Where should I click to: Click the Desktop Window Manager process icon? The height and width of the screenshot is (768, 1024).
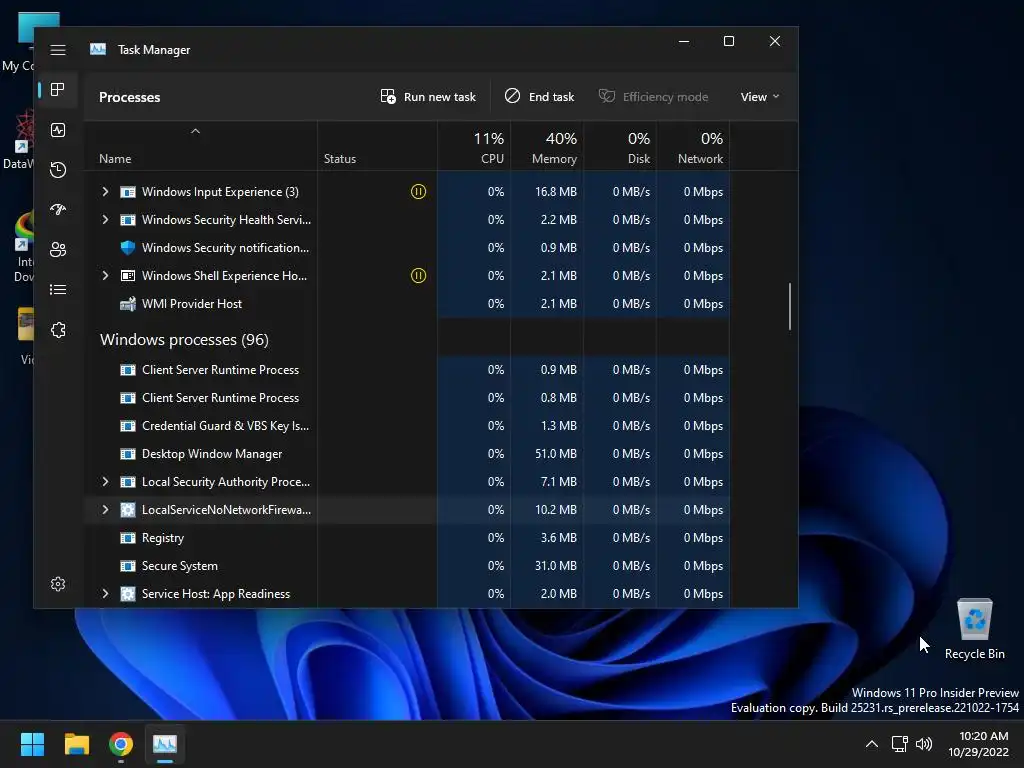click(x=128, y=454)
